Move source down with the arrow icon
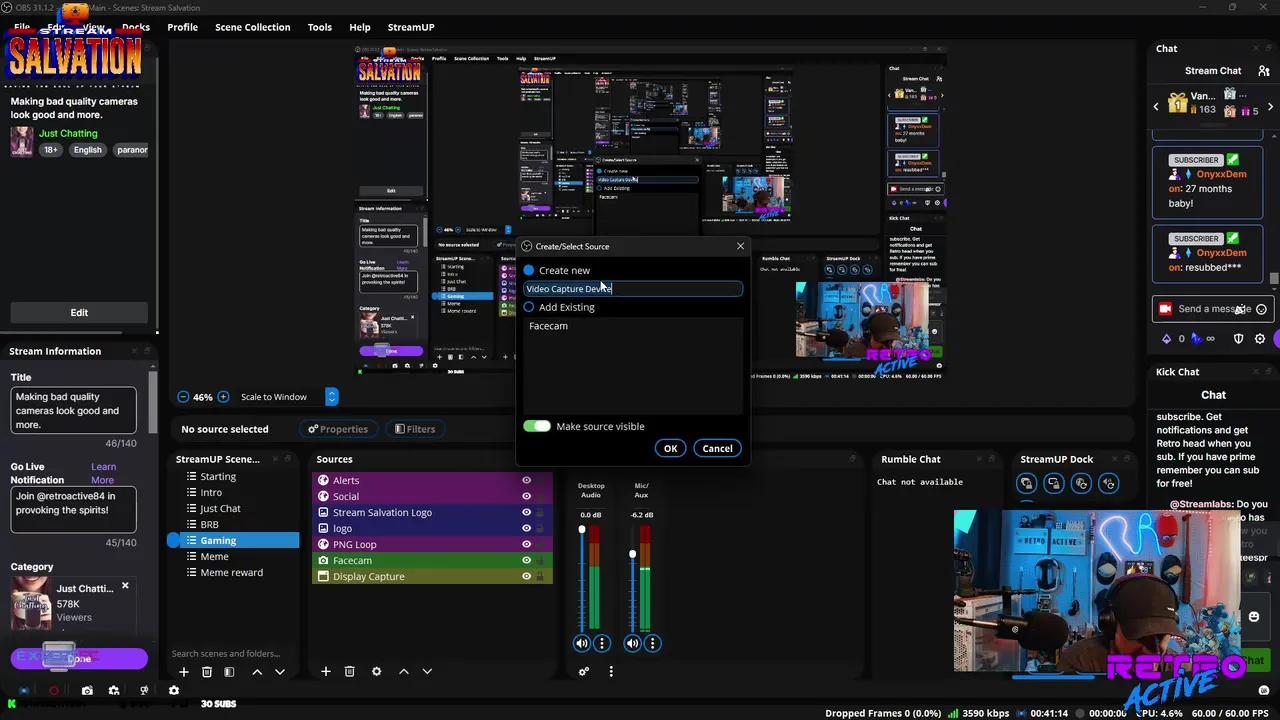1280x720 pixels. (x=427, y=671)
